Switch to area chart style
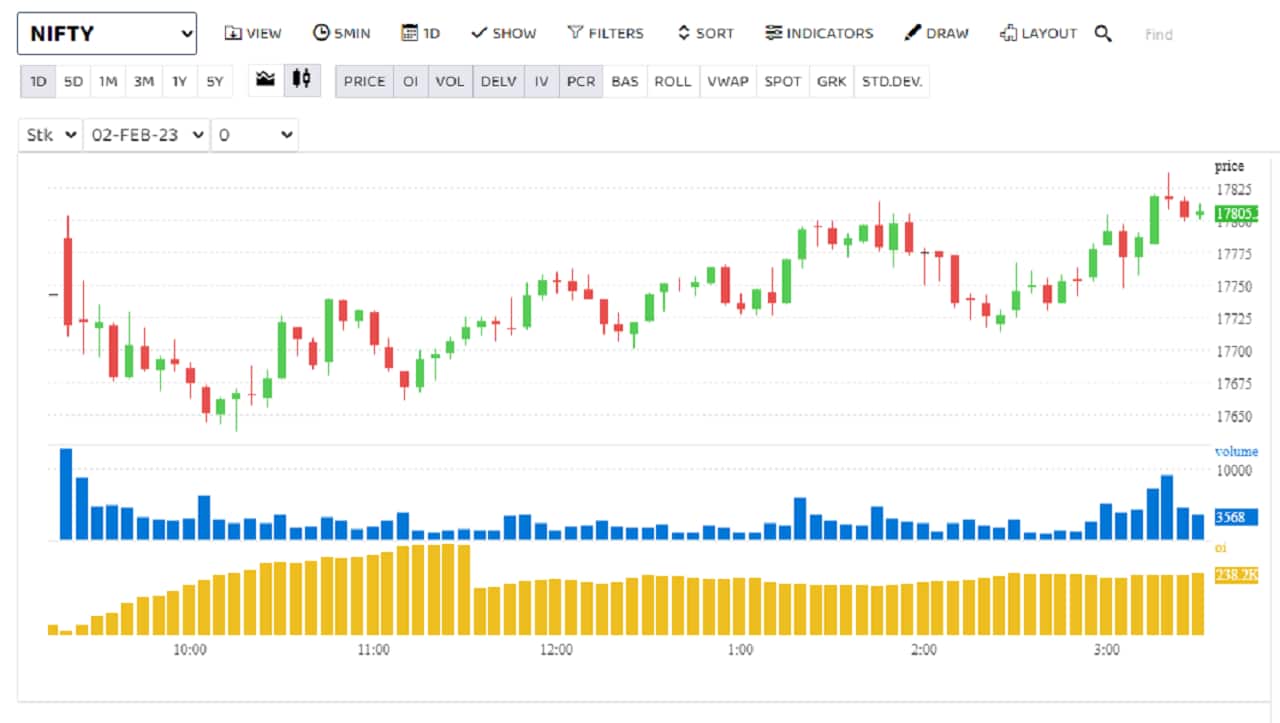1280x723 pixels. coord(265,81)
